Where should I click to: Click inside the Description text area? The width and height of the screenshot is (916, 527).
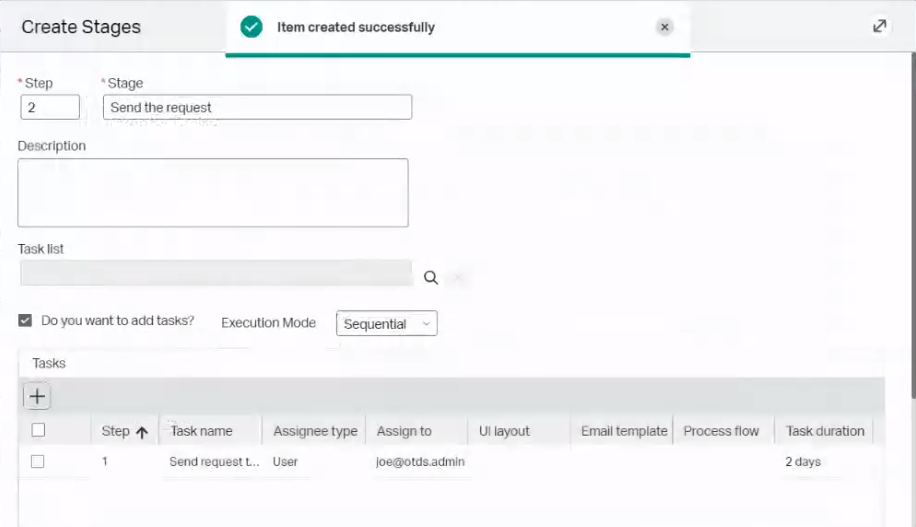tap(213, 192)
